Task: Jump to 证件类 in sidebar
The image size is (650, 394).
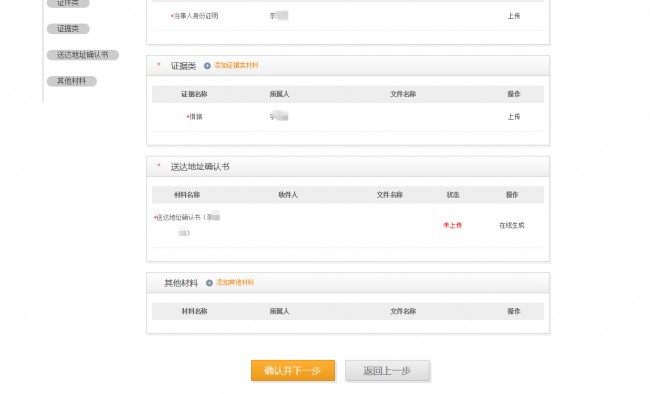Action: [68, 3]
